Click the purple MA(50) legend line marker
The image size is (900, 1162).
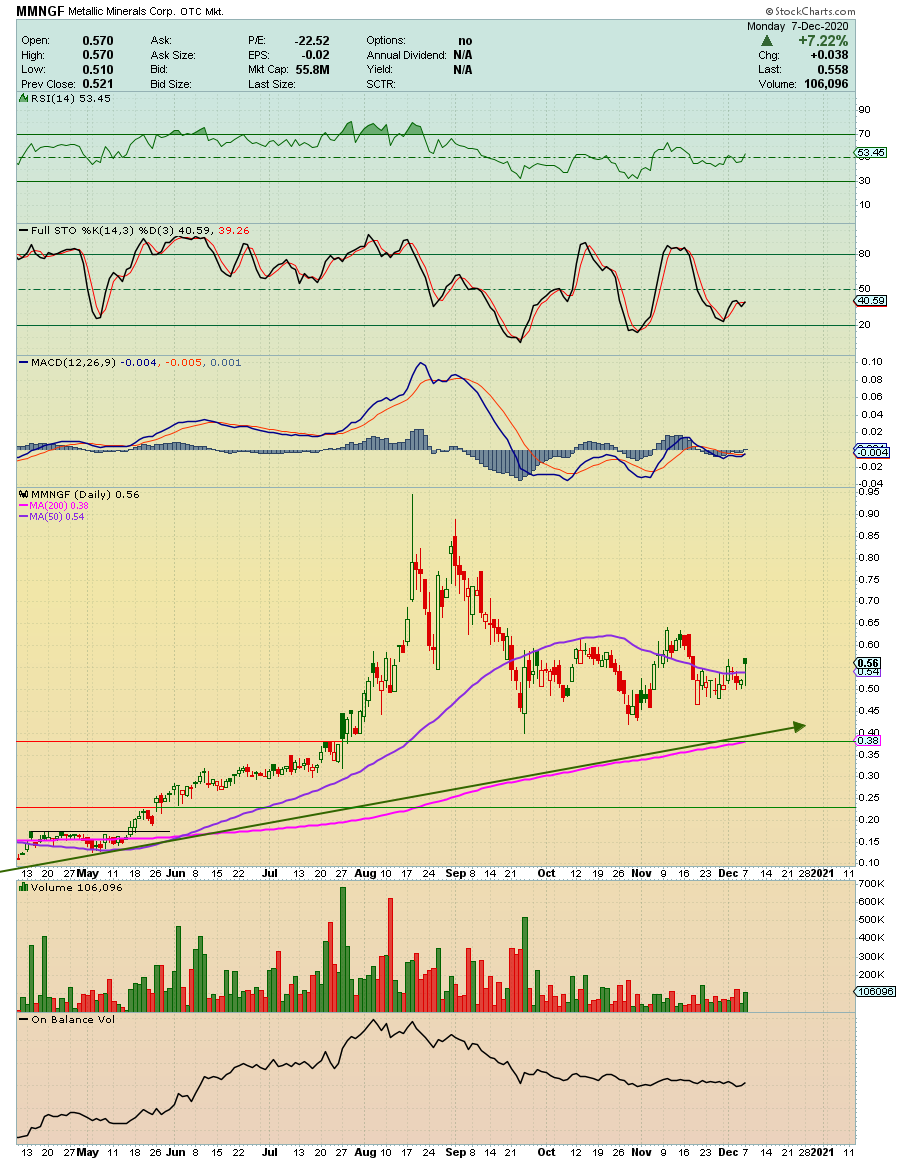coord(24,517)
